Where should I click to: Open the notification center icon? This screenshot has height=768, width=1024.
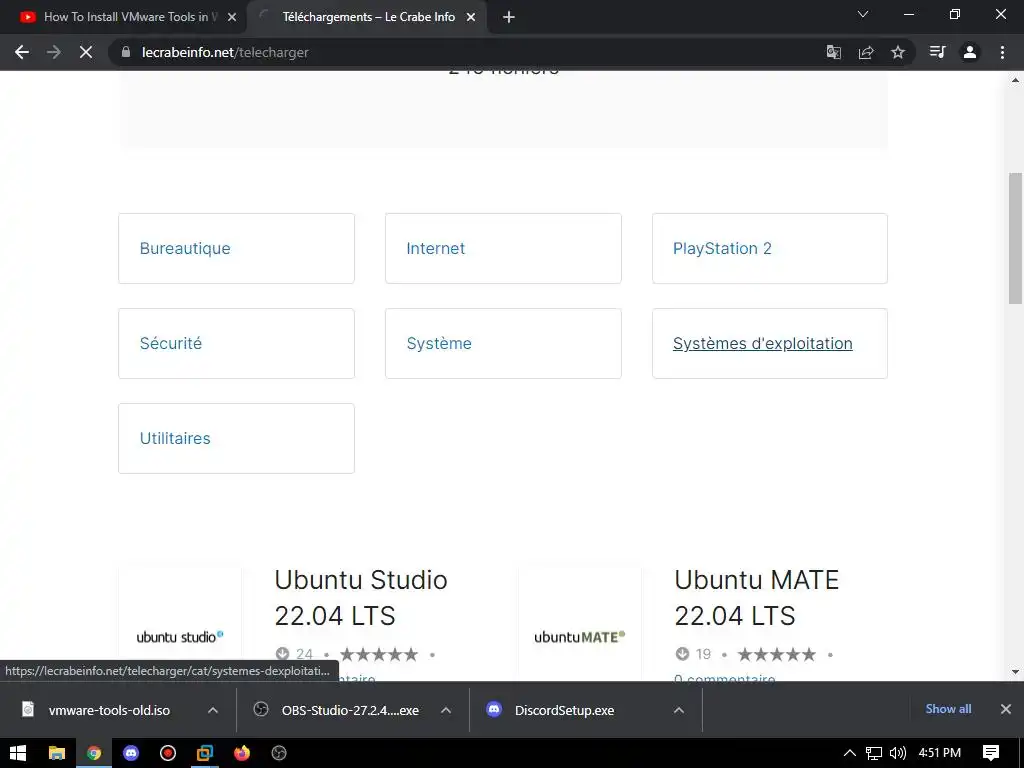coord(991,753)
